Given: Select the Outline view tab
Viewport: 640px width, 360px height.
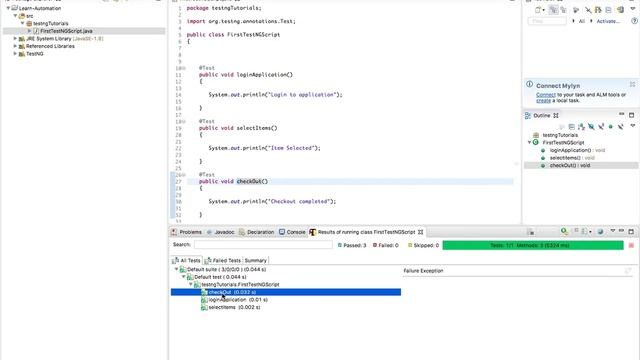Looking at the screenshot, I should [x=542, y=116].
